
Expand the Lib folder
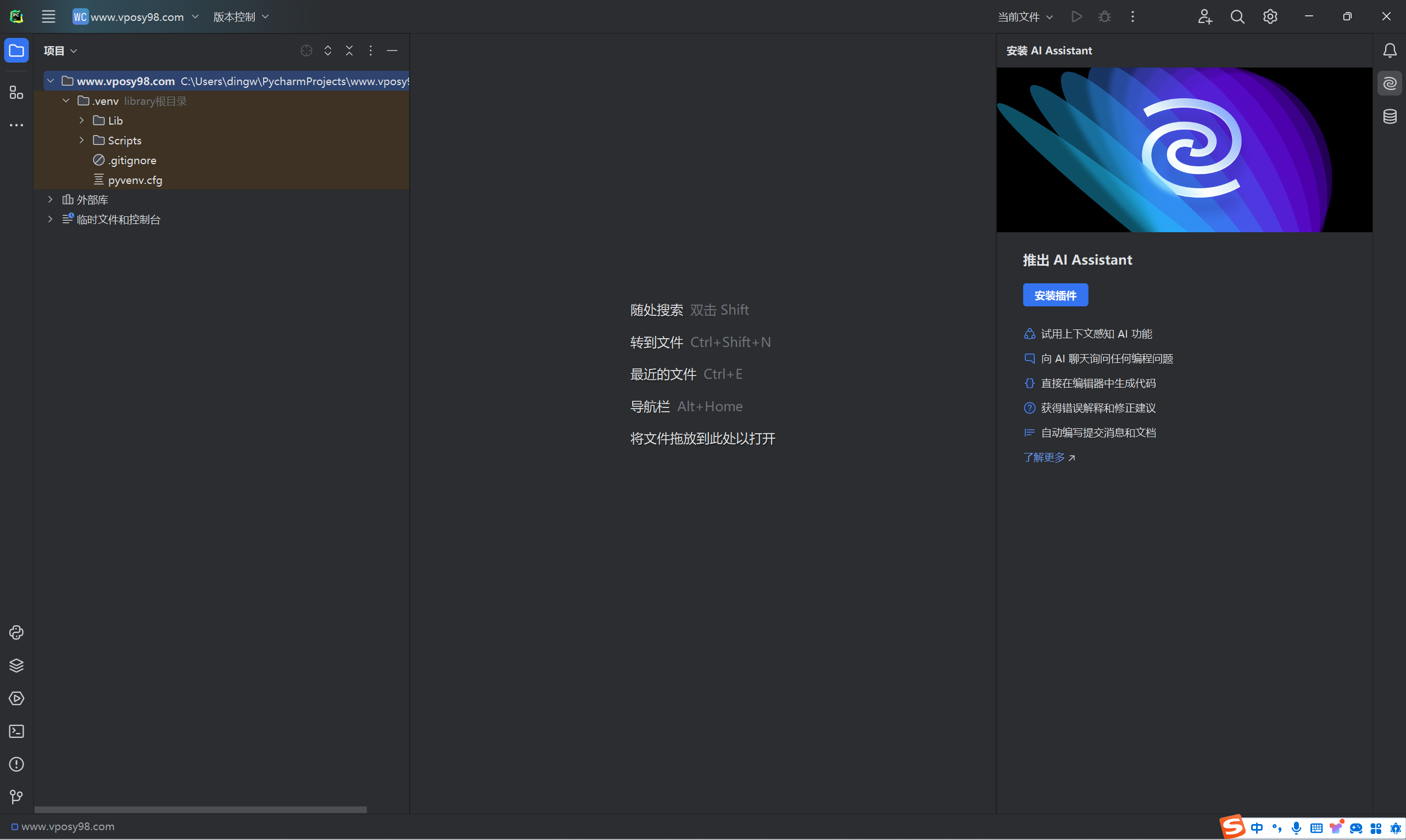(81, 121)
